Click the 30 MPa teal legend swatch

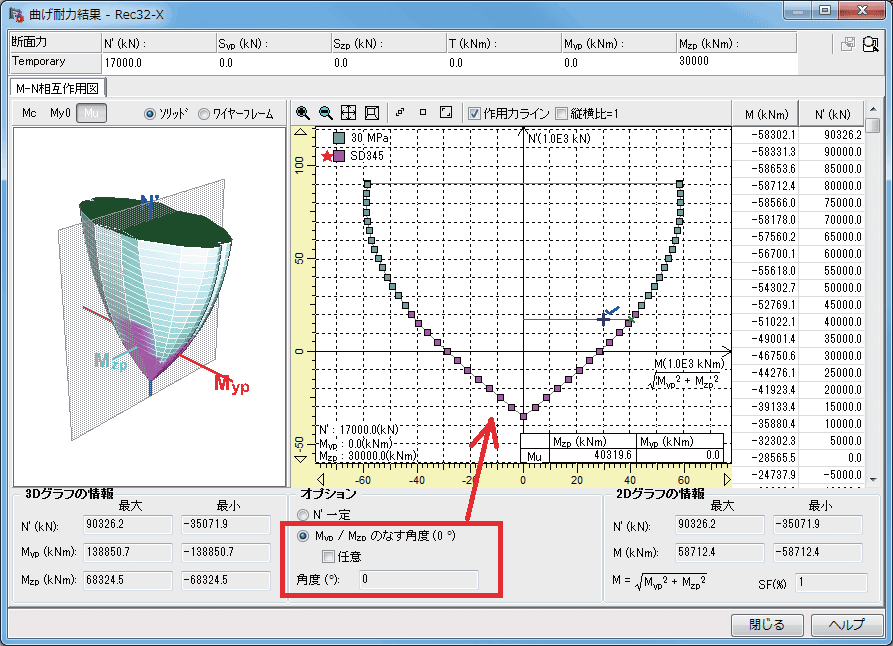click(x=339, y=138)
